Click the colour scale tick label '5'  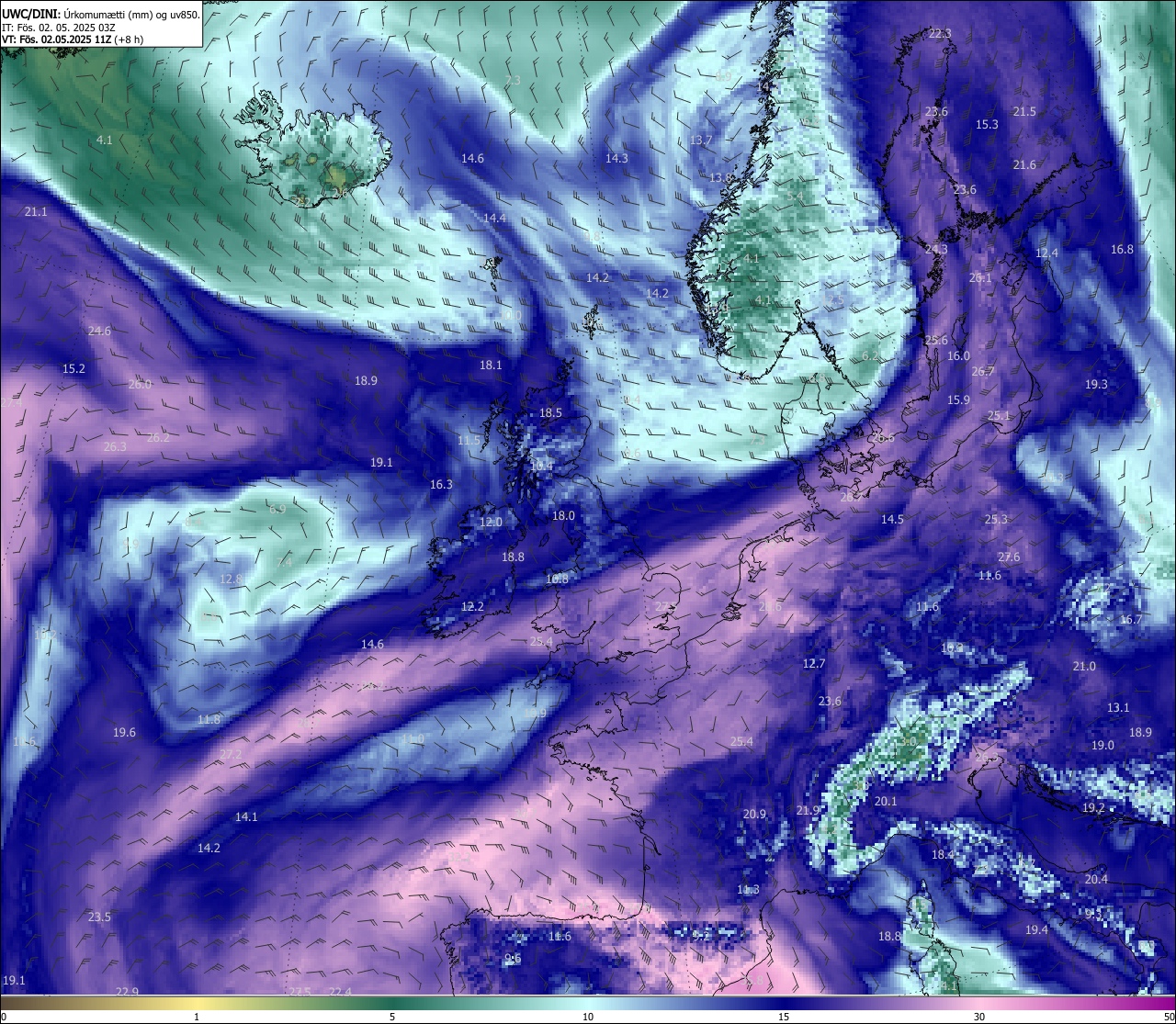(392, 1017)
